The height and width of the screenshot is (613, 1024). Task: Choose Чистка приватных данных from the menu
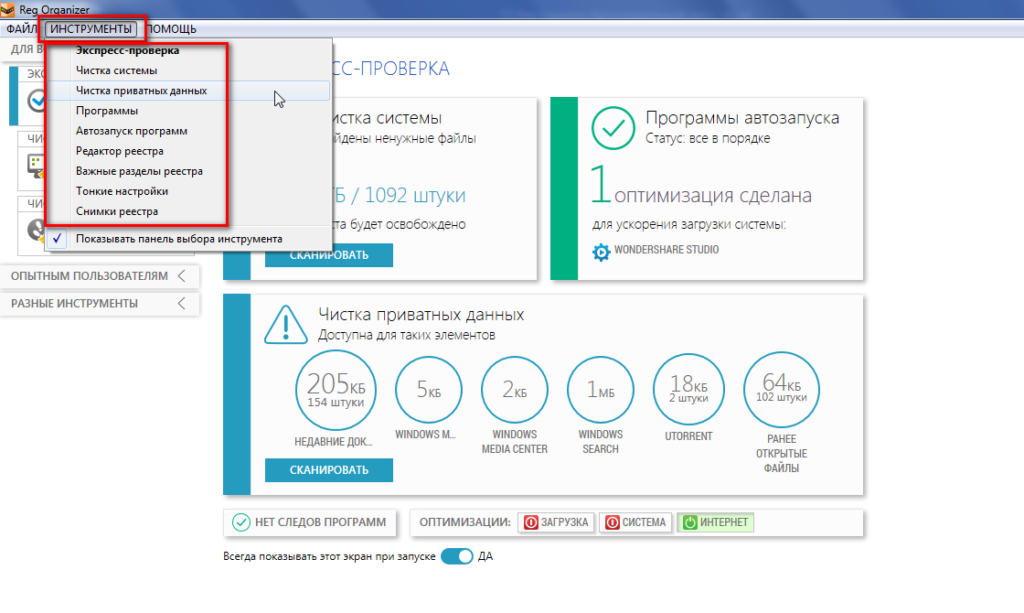(141, 90)
